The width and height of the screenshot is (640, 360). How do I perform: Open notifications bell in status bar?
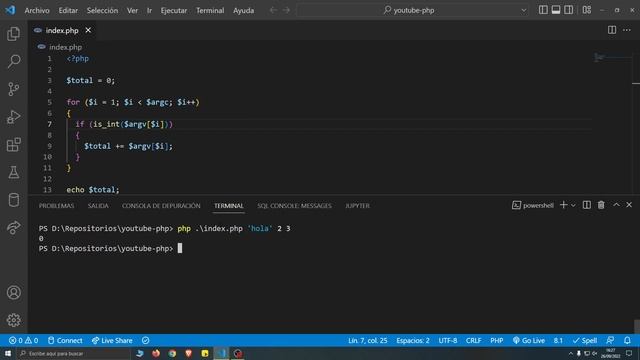pos(627,340)
